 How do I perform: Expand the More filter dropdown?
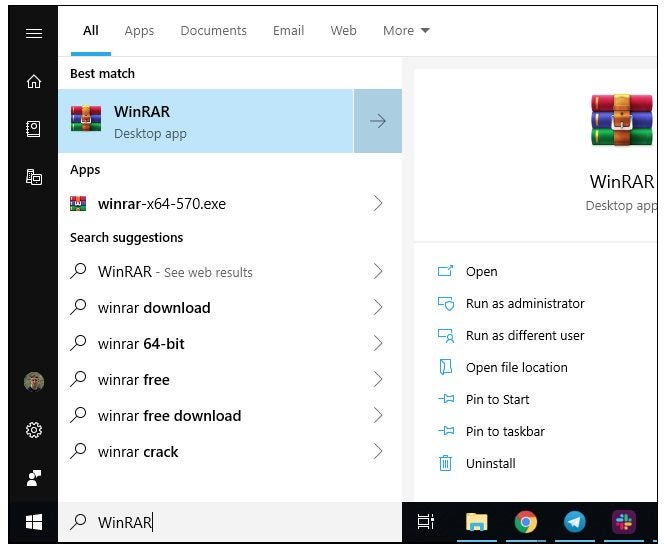pyautogui.click(x=406, y=31)
